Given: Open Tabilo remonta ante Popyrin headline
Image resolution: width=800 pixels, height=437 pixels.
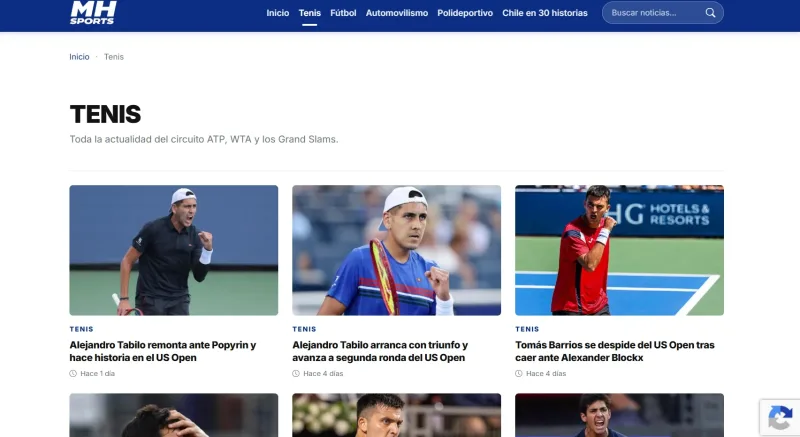Looking at the screenshot, I should (163, 351).
